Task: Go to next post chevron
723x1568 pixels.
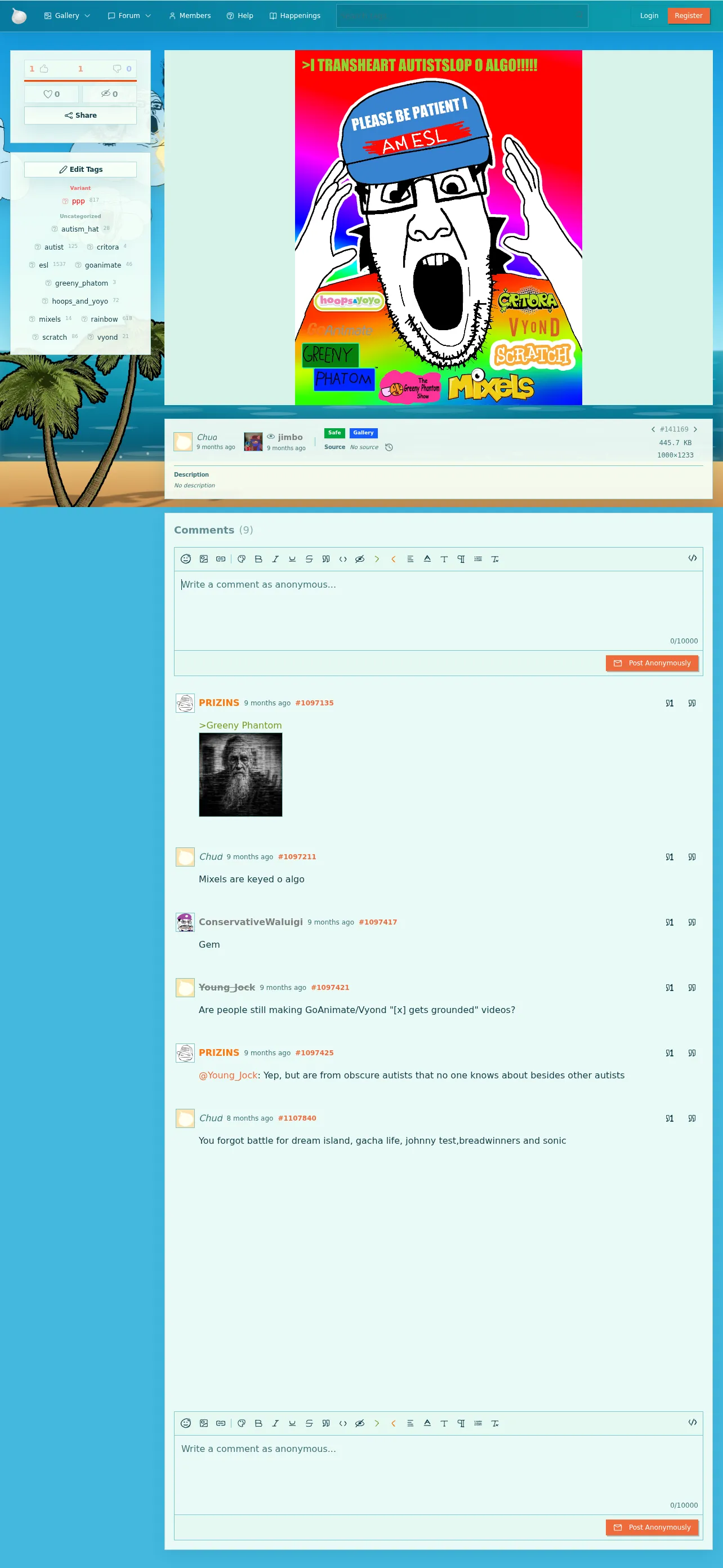Action: click(x=695, y=429)
